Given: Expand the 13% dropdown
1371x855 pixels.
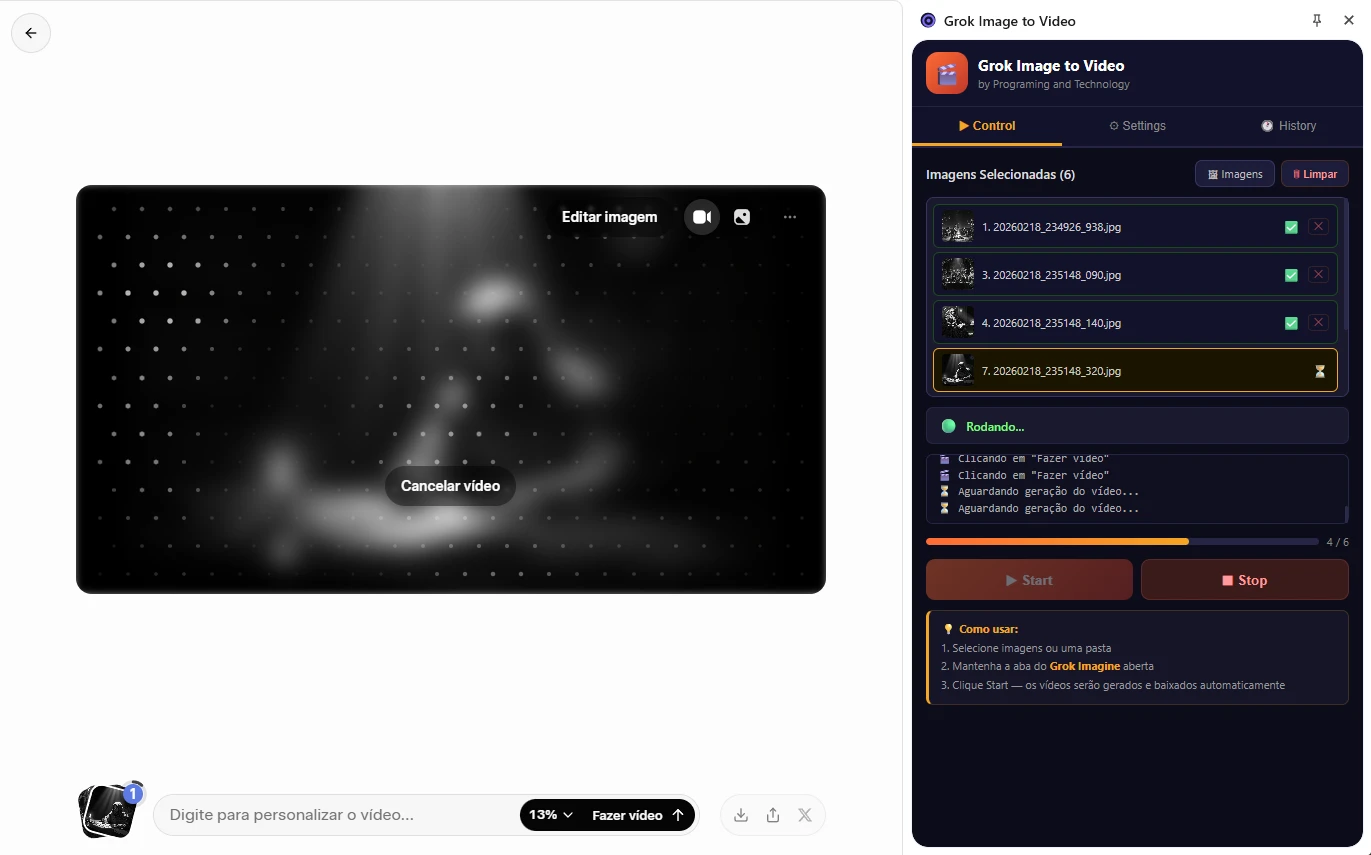Looking at the screenshot, I should click(551, 815).
